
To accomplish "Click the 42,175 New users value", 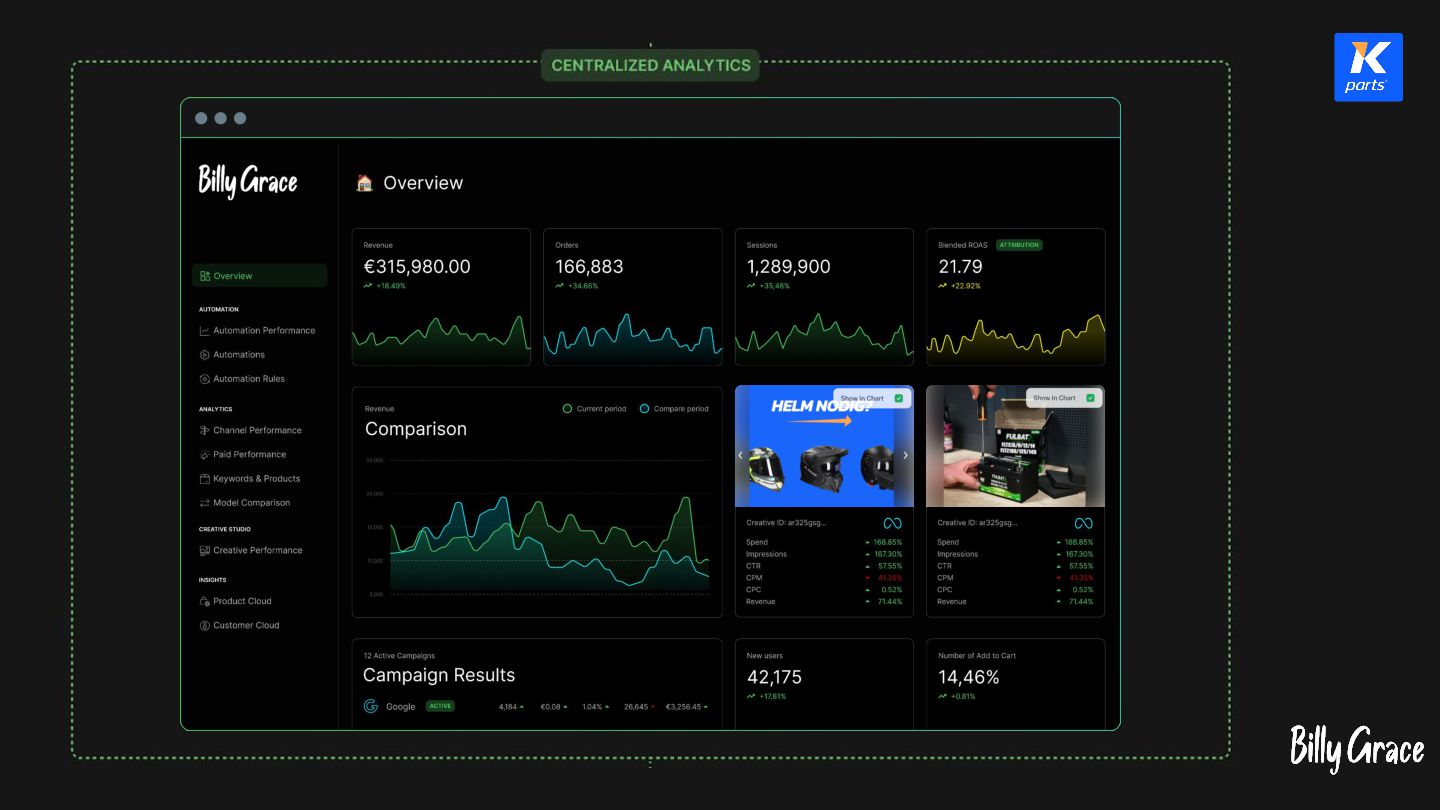I will pos(774,677).
